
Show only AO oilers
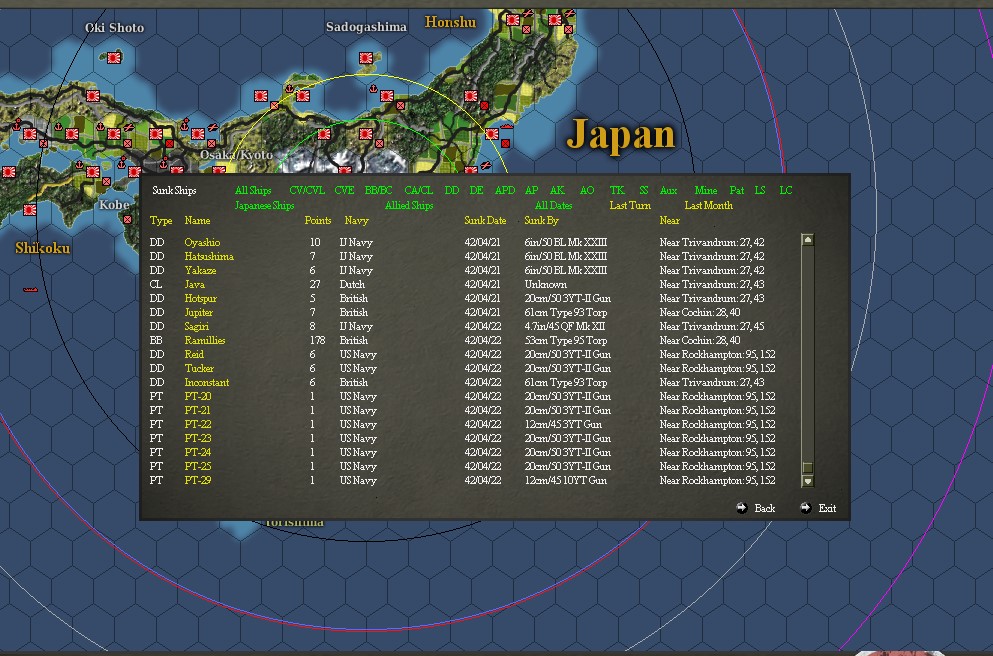click(587, 190)
